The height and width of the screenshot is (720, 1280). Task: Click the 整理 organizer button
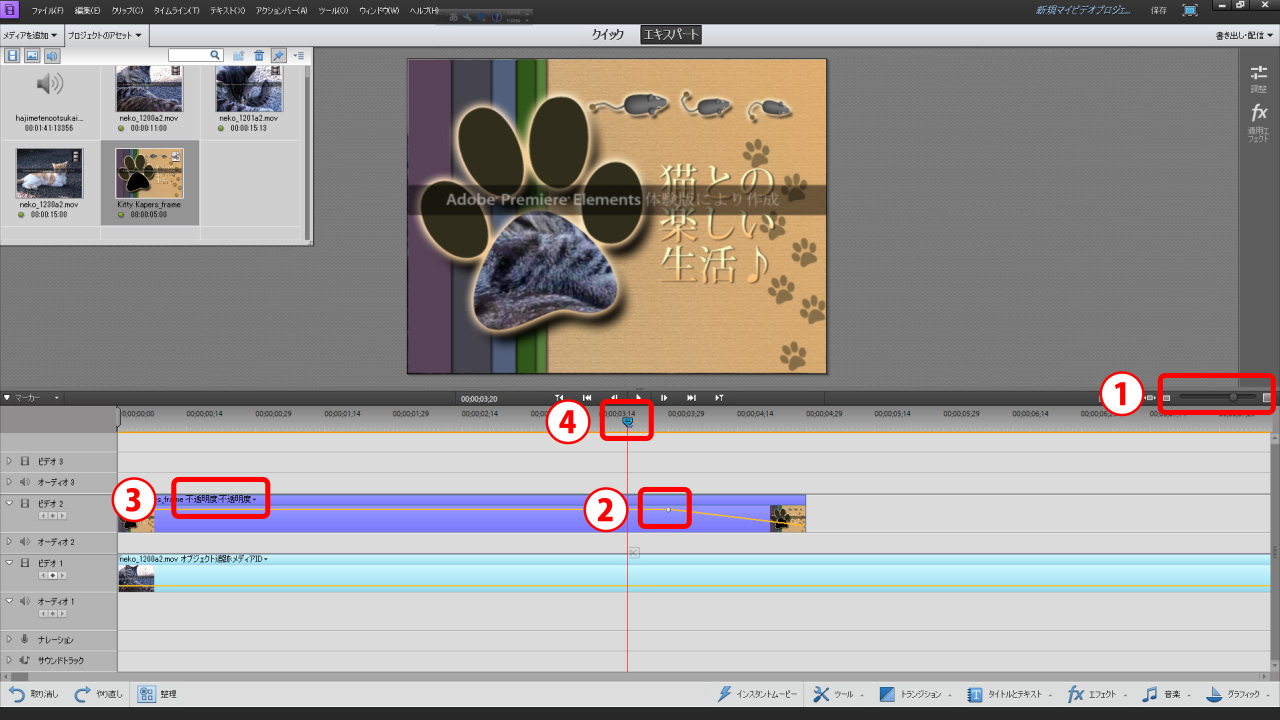(146, 694)
